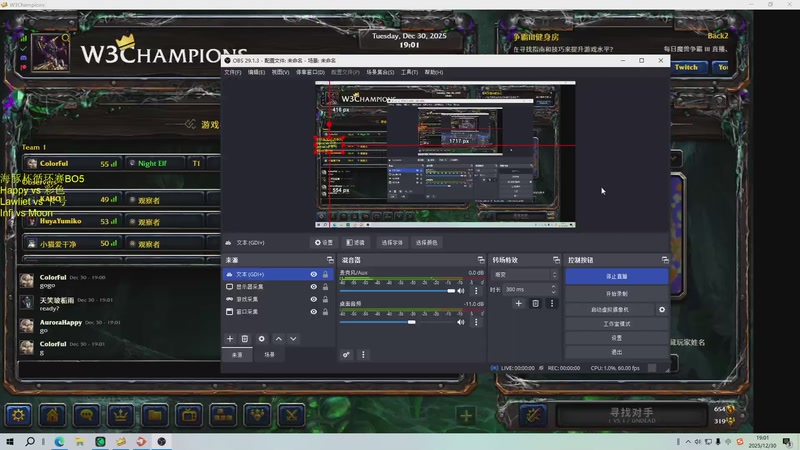The width and height of the screenshot is (800, 450).
Task: Click the 开始录制 button
Action: tap(616, 294)
